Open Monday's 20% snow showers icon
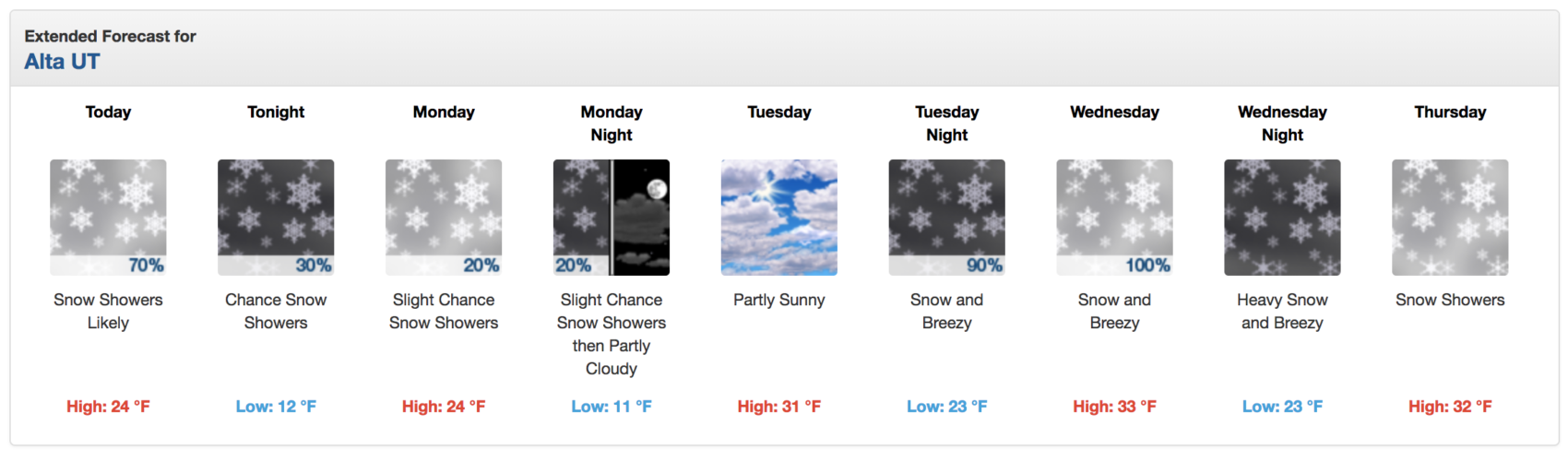The width and height of the screenshot is (1568, 450). 444,218
